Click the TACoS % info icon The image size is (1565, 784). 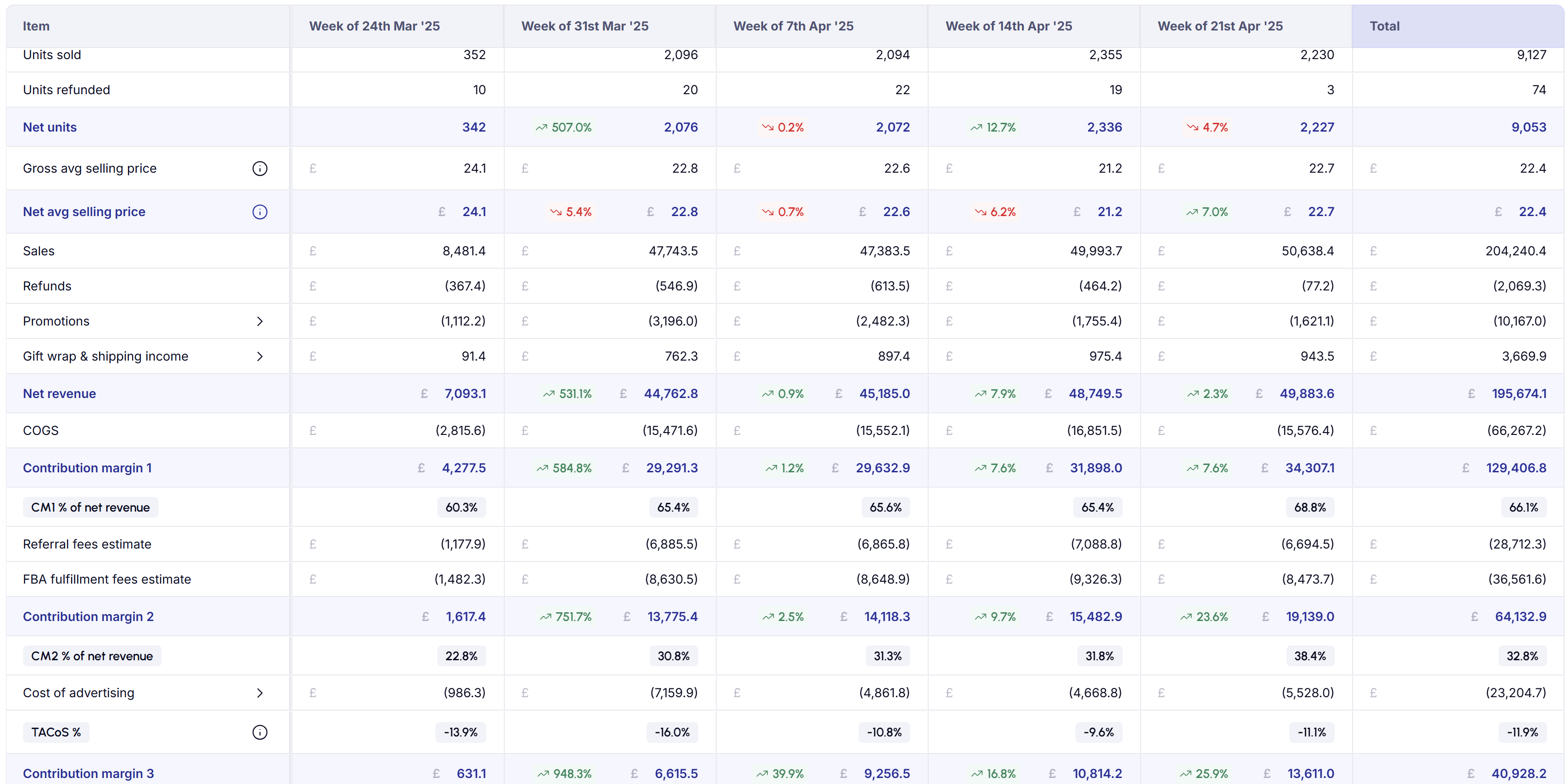[x=260, y=732]
